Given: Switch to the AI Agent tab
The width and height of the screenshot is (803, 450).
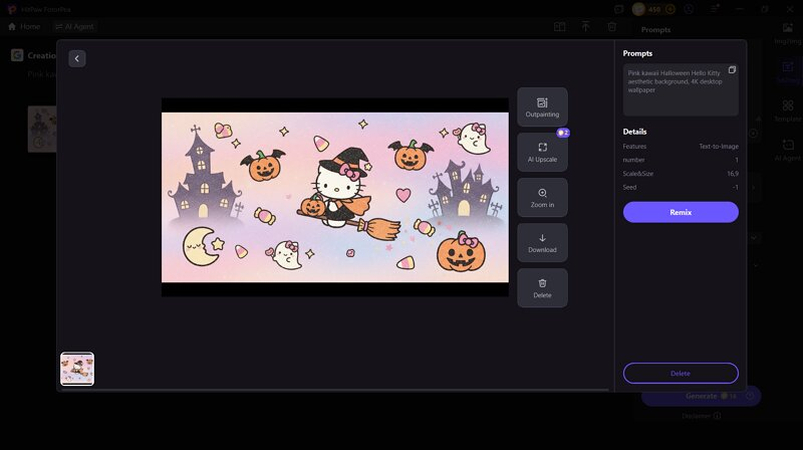Looking at the screenshot, I should [x=75, y=27].
